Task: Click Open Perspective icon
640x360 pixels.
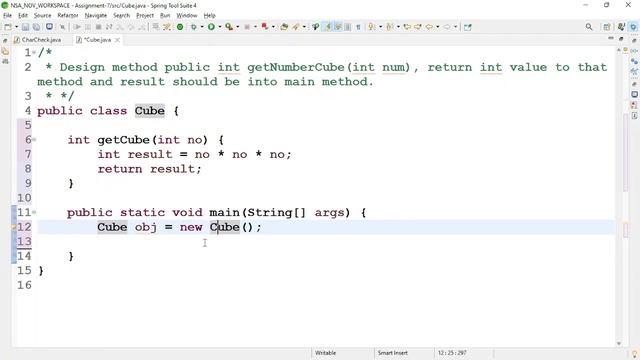Action: 607,27
